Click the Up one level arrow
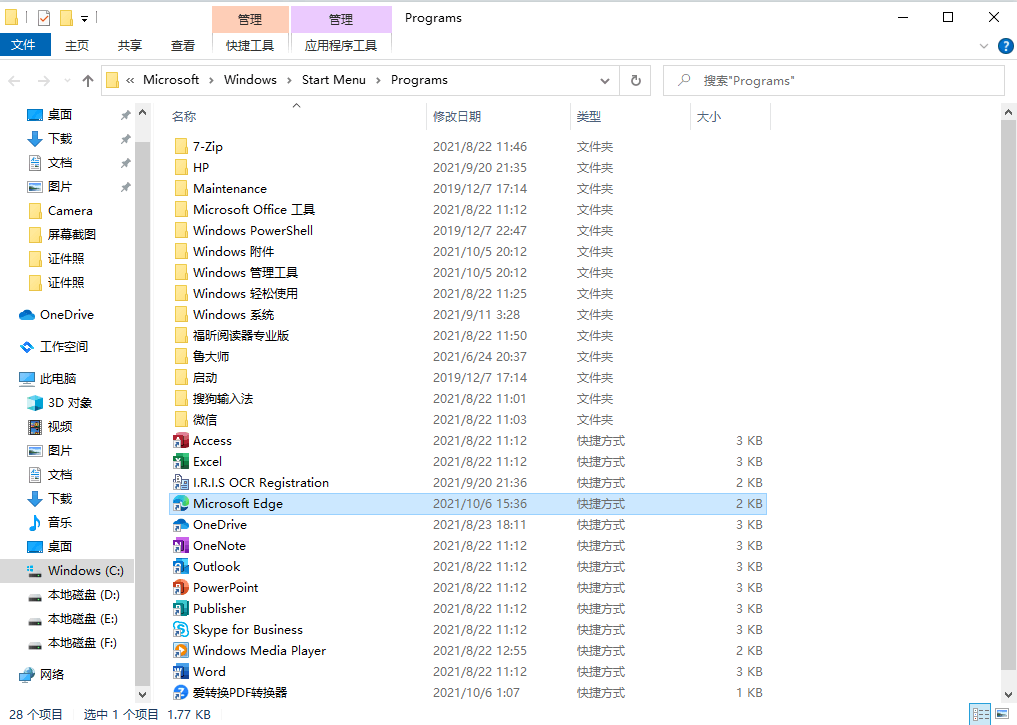The height and width of the screenshot is (725, 1017). (x=88, y=80)
